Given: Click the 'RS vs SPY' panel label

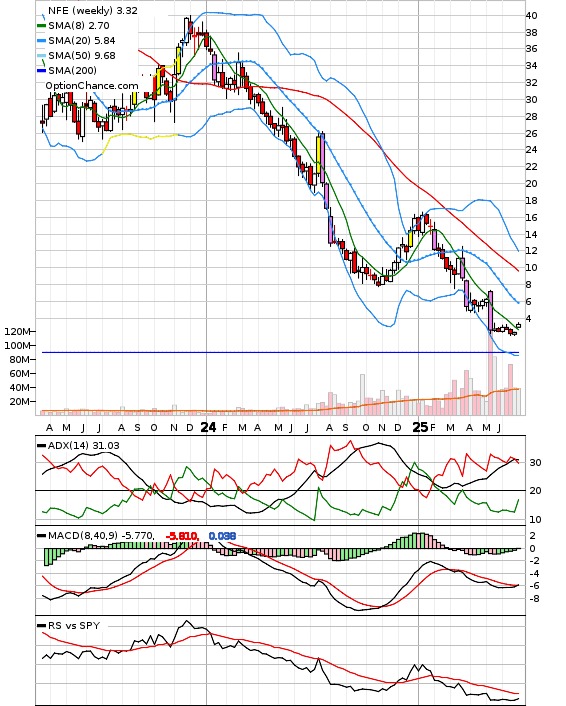Looking at the screenshot, I should [x=74, y=626].
